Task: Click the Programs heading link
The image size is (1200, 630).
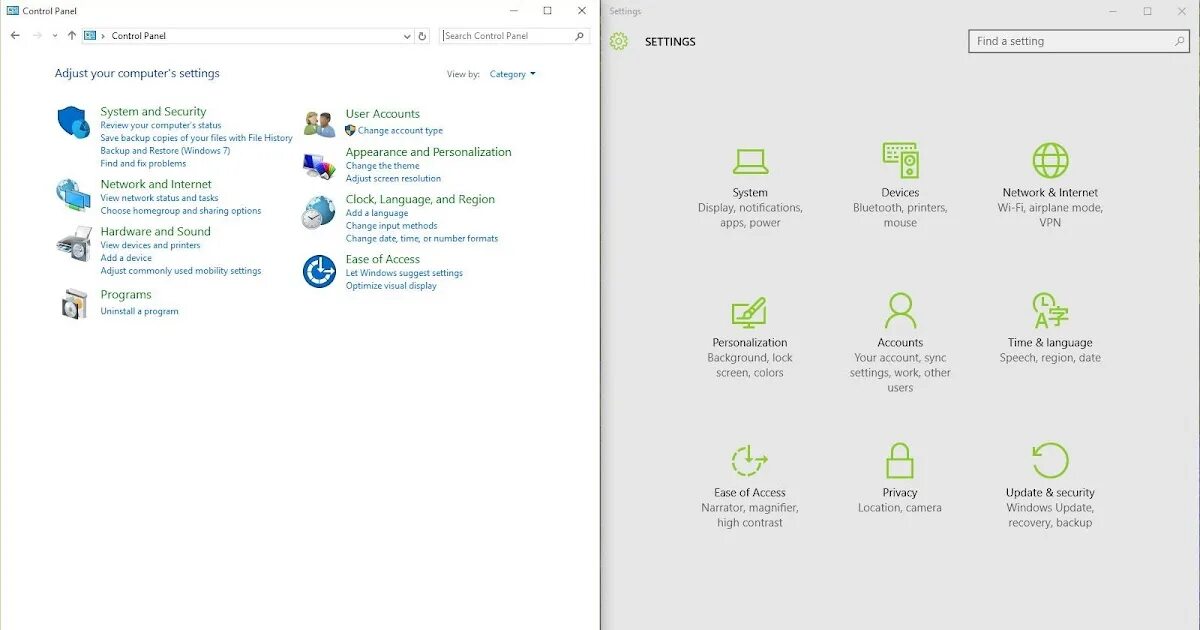Action: (x=126, y=295)
